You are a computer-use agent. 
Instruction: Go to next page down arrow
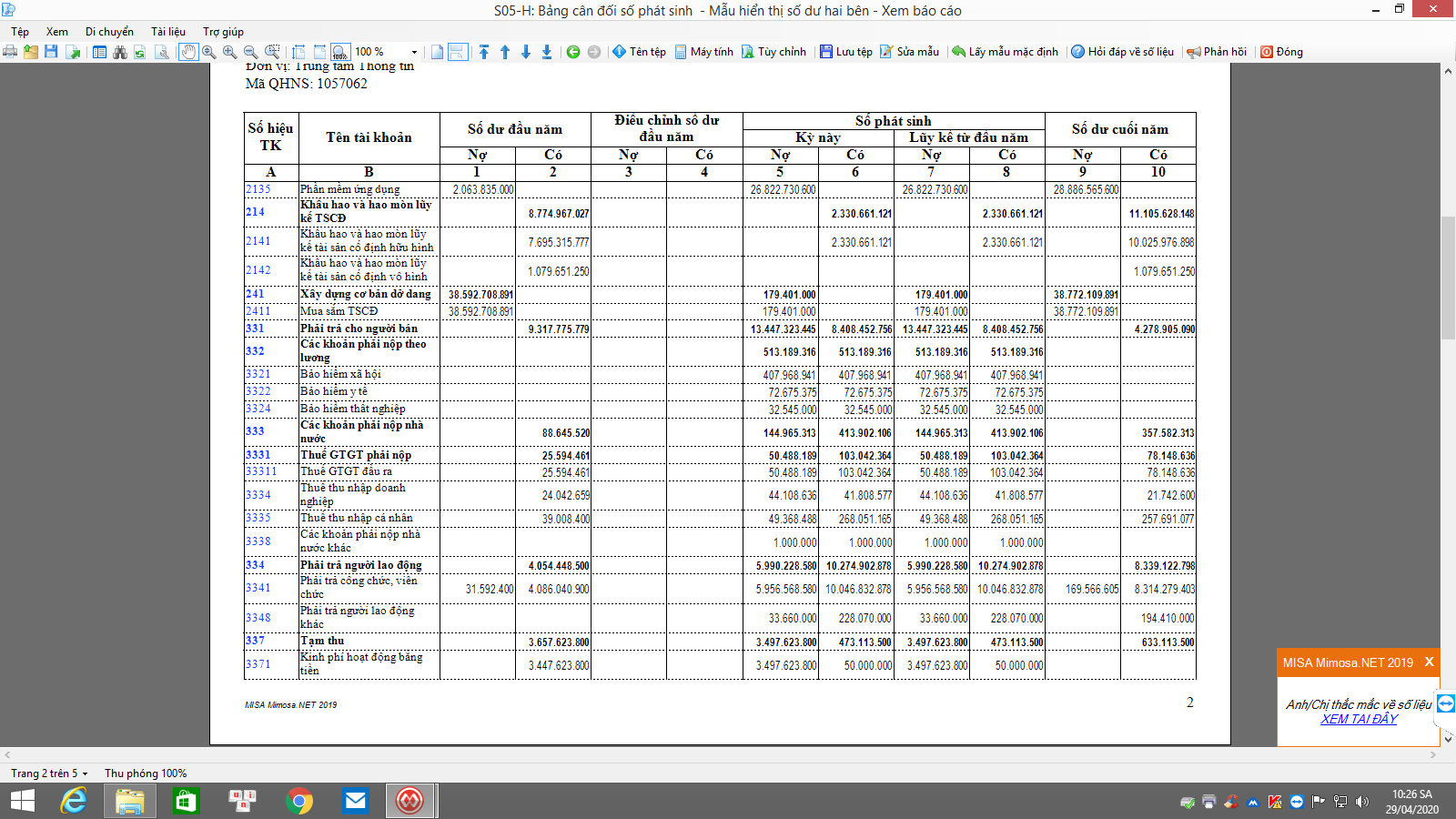(x=526, y=52)
